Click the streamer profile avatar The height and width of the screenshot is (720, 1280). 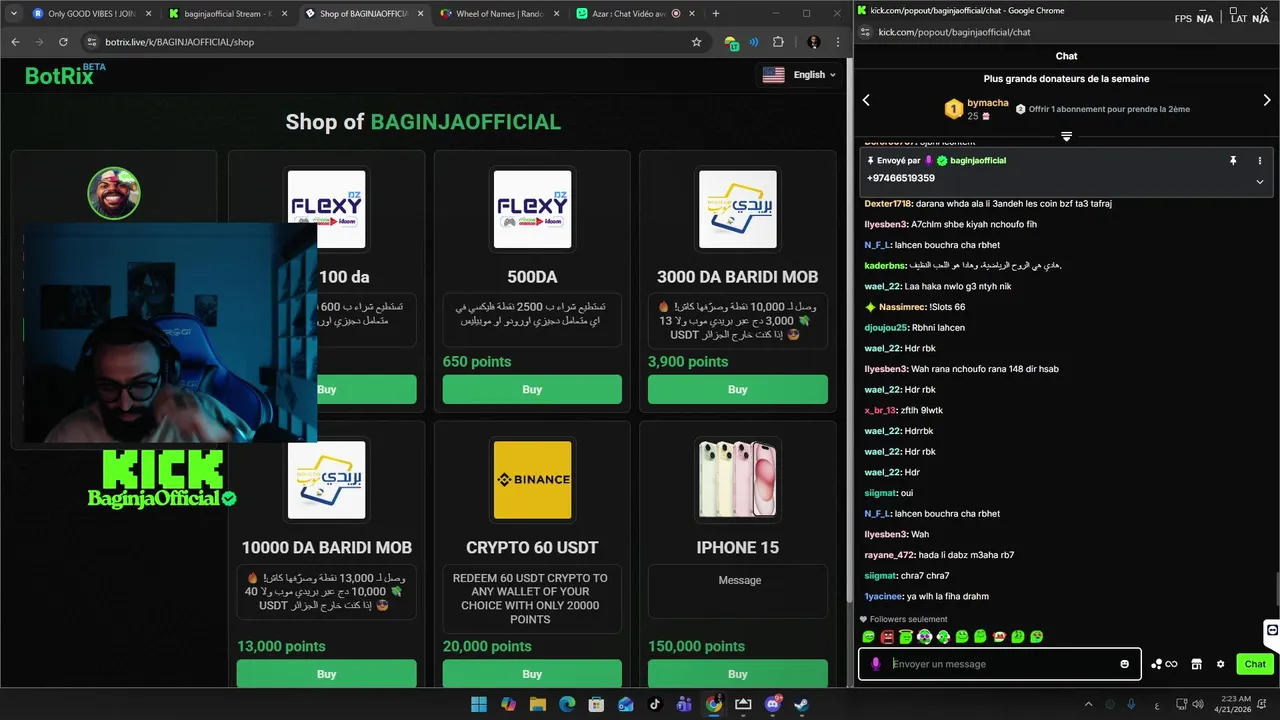(114, 193)
